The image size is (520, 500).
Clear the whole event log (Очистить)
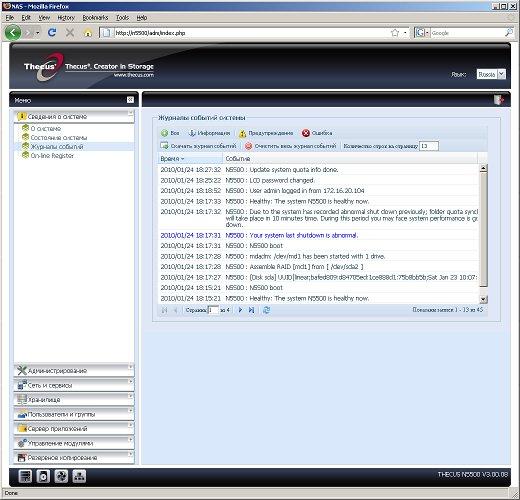290,146
